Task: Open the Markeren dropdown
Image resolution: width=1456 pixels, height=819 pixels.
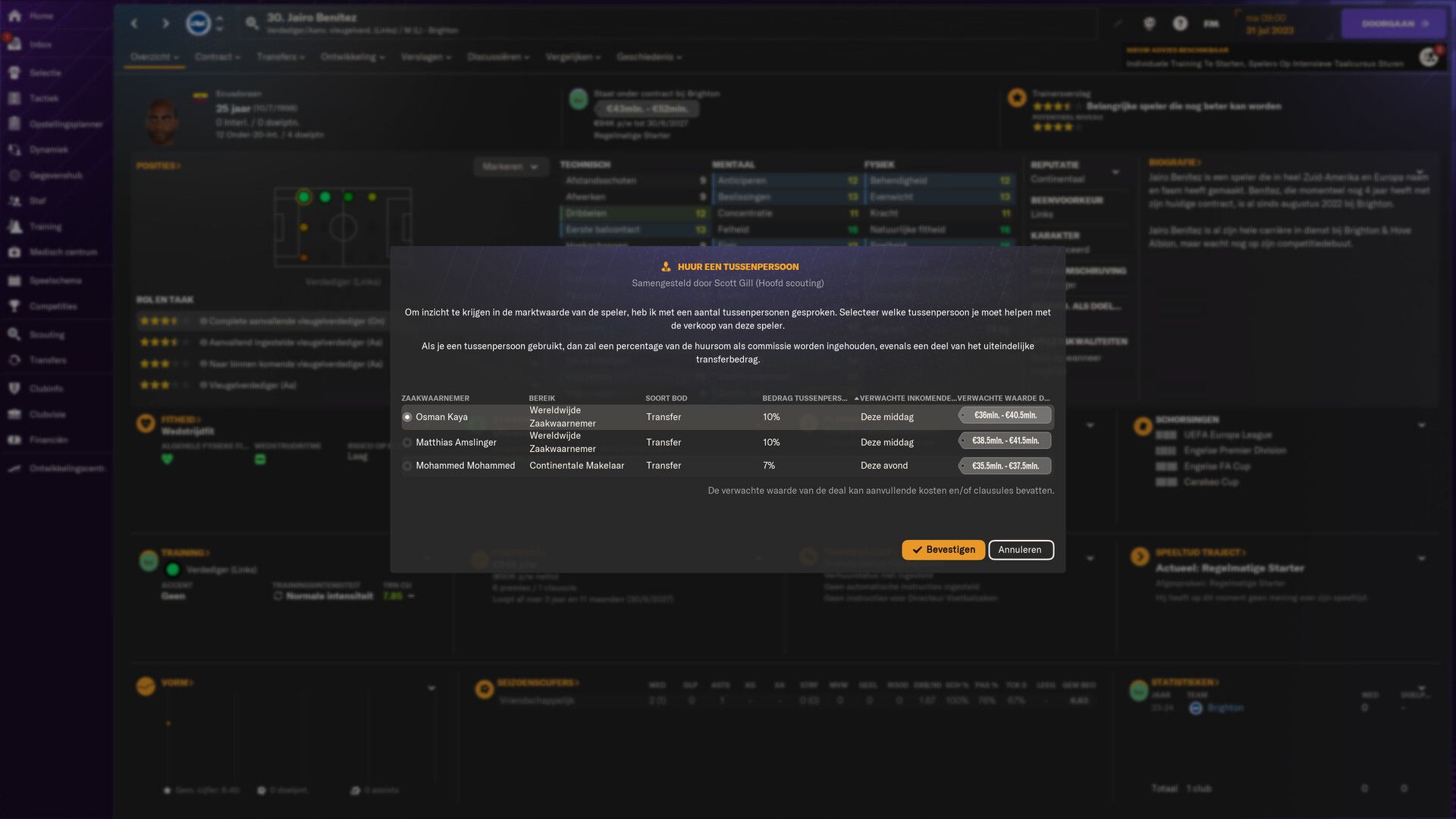Action: coord(510,167)
